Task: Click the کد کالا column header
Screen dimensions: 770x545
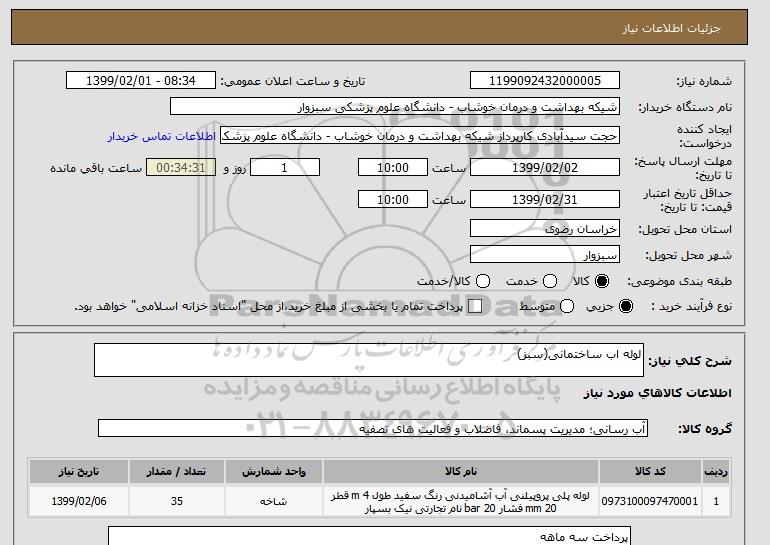Action: pos(650,471)
